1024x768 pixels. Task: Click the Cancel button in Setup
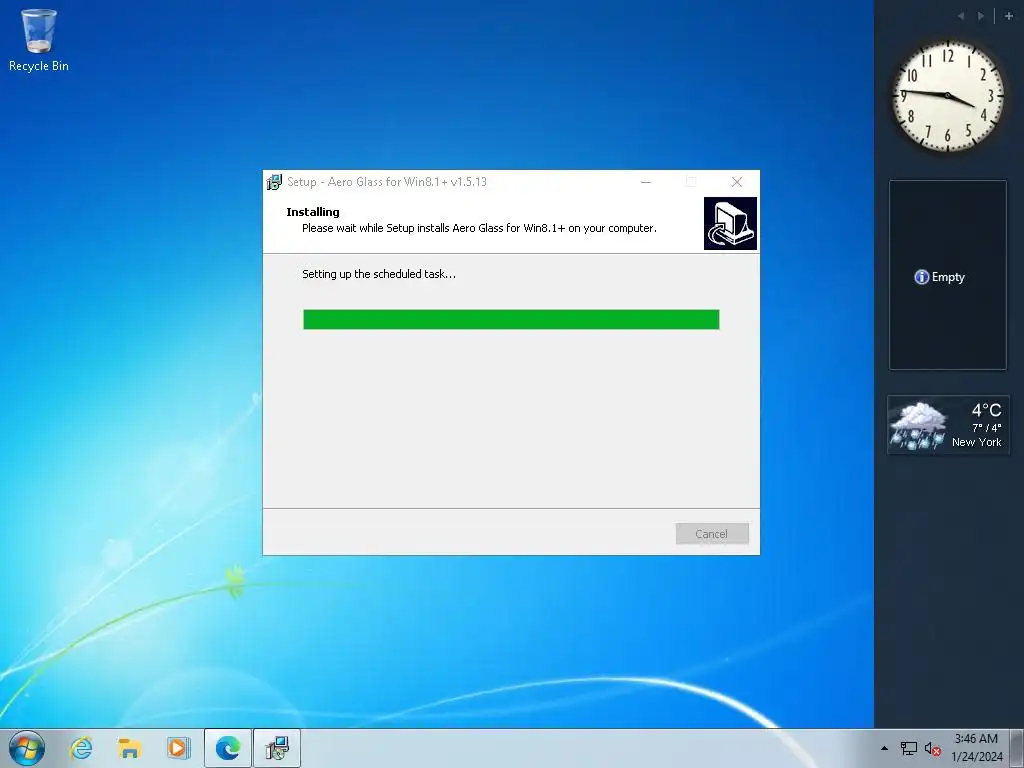click(x=712, y=534)
